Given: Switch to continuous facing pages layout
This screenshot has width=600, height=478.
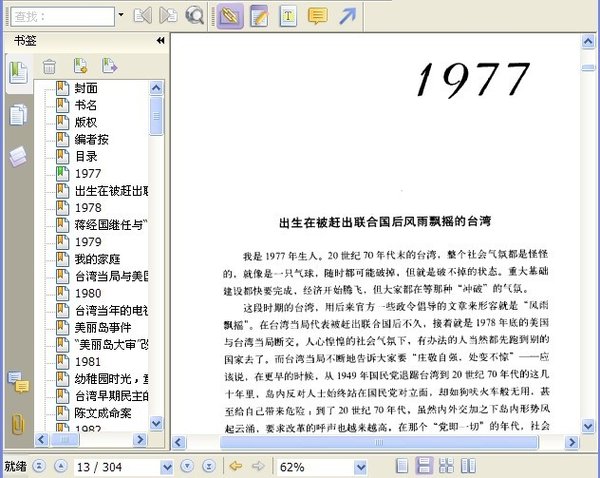Looking at the screenshot, I should tap(446, 466).
